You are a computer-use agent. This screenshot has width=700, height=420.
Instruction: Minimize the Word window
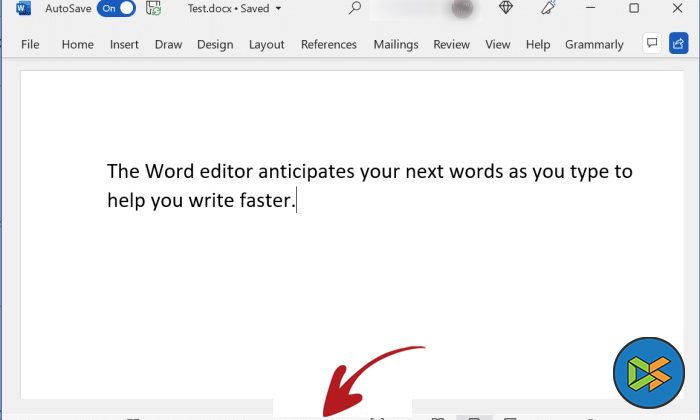coord(590,8)
